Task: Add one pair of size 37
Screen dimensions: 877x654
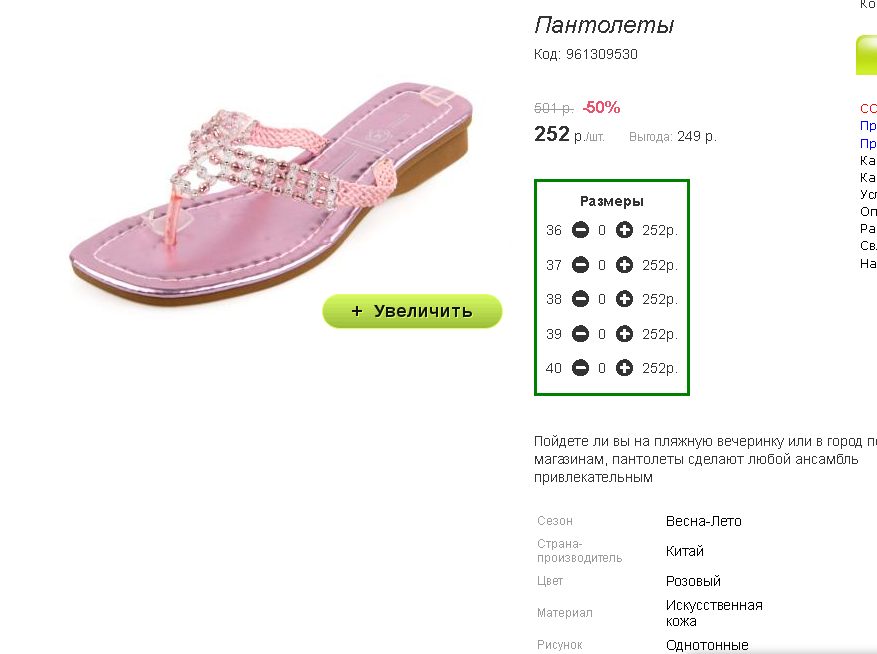Action: (624, 265)
